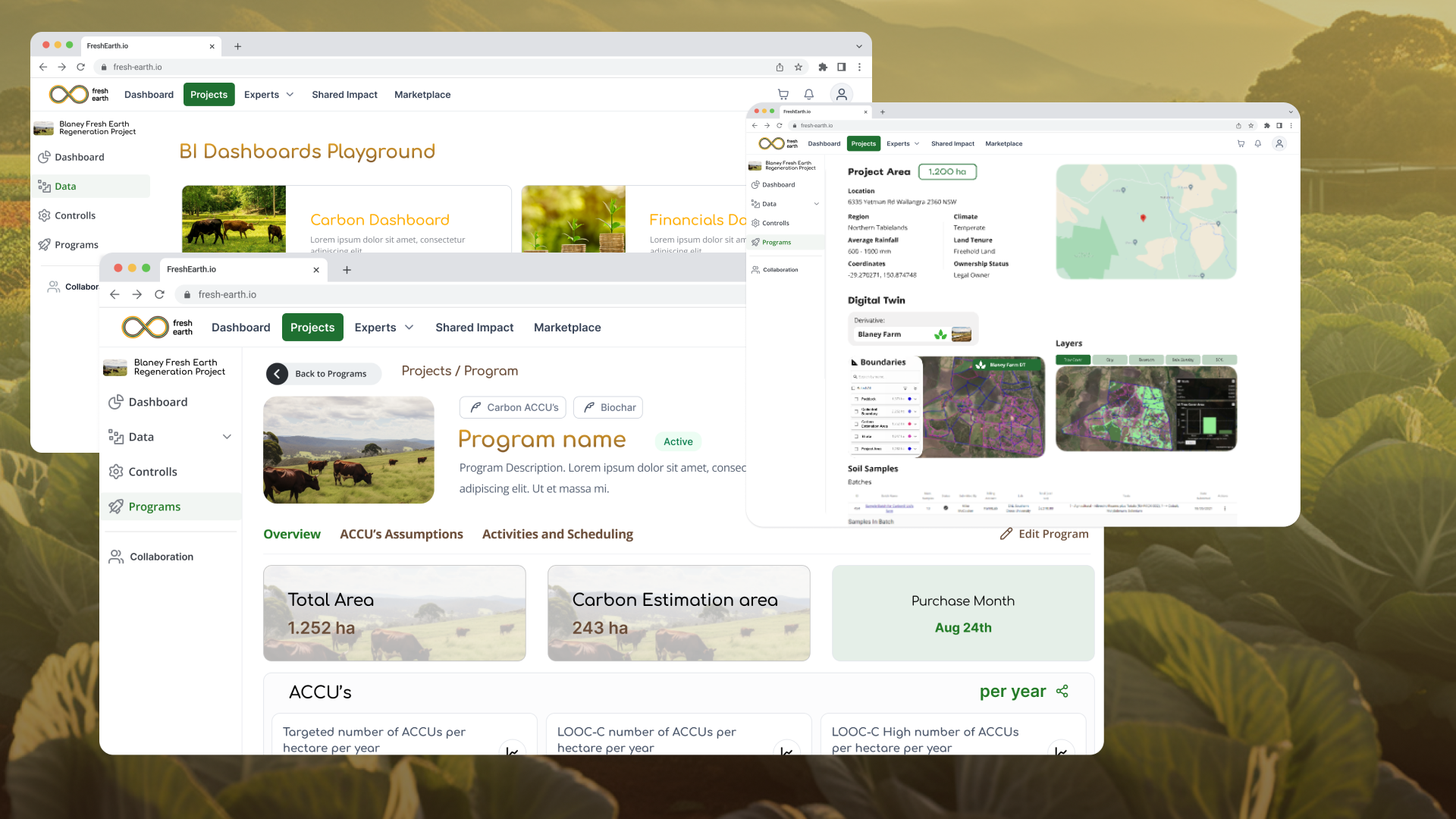Click the circular Back to Programs arrow icon

pos(277,374)
